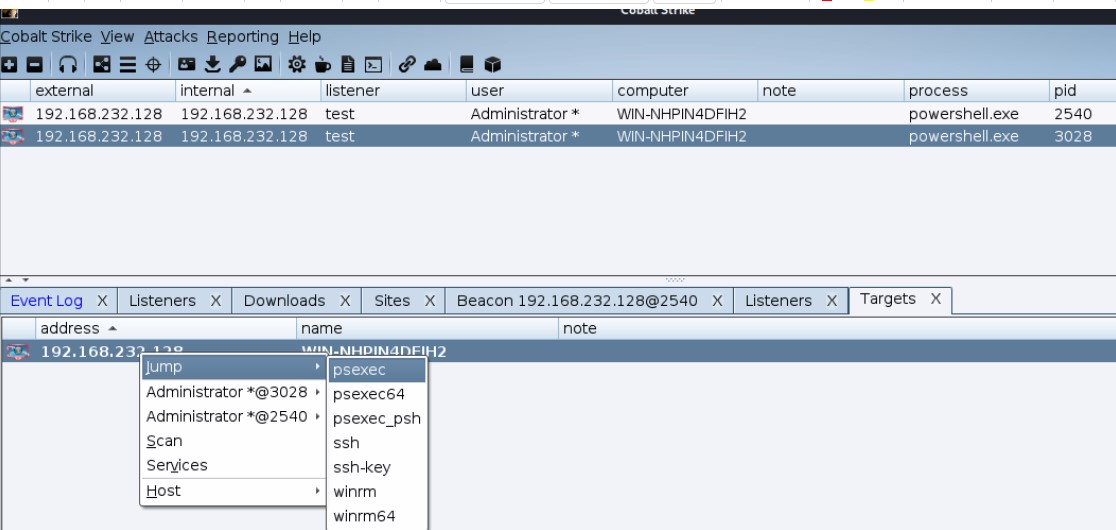View keystrokes via the key icon
Image resolution: width=1116 pixels, height=530 pixels.
tap(238, 65)
